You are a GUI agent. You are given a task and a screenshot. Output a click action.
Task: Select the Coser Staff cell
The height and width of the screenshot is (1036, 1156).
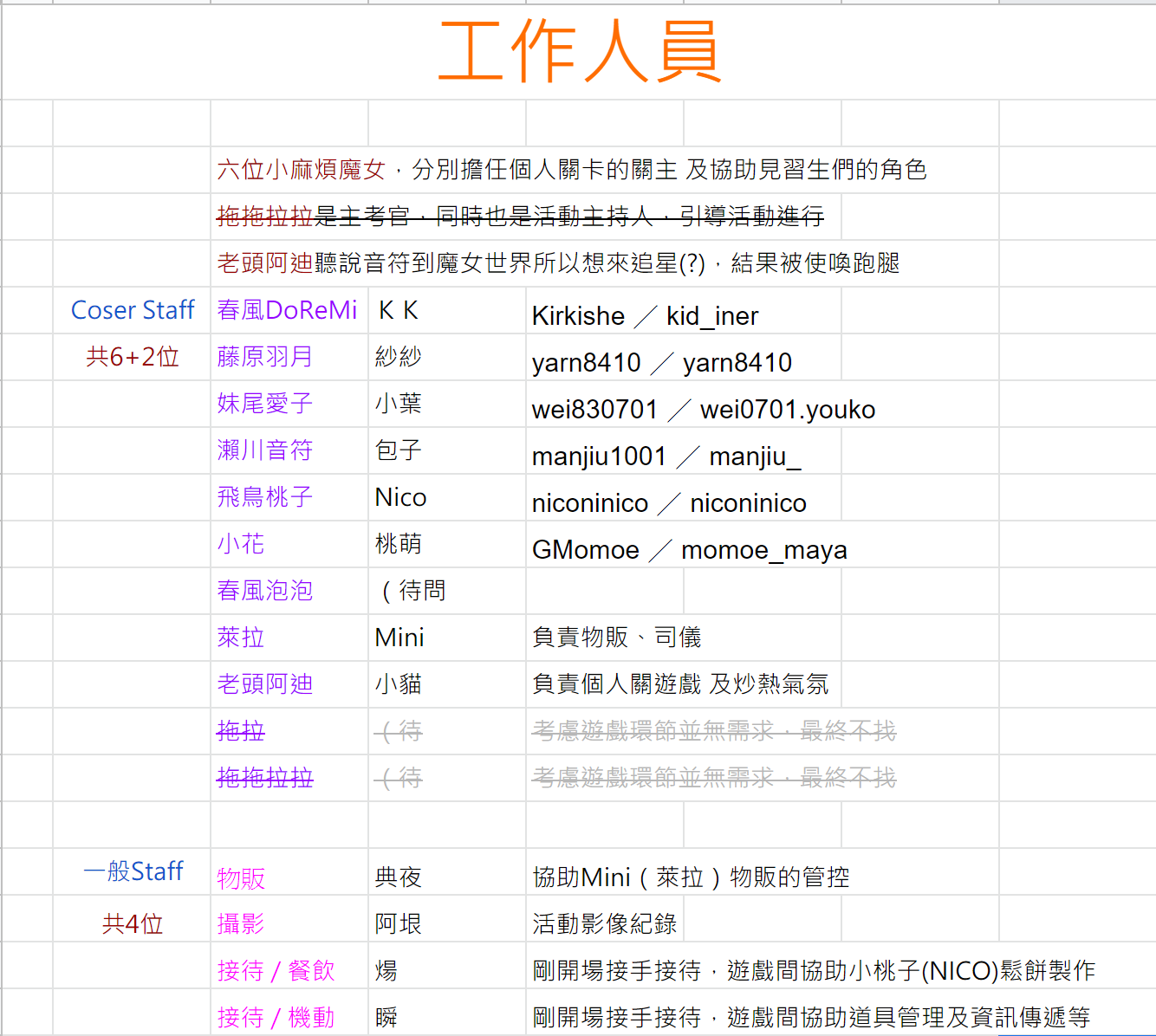point(132,310)
